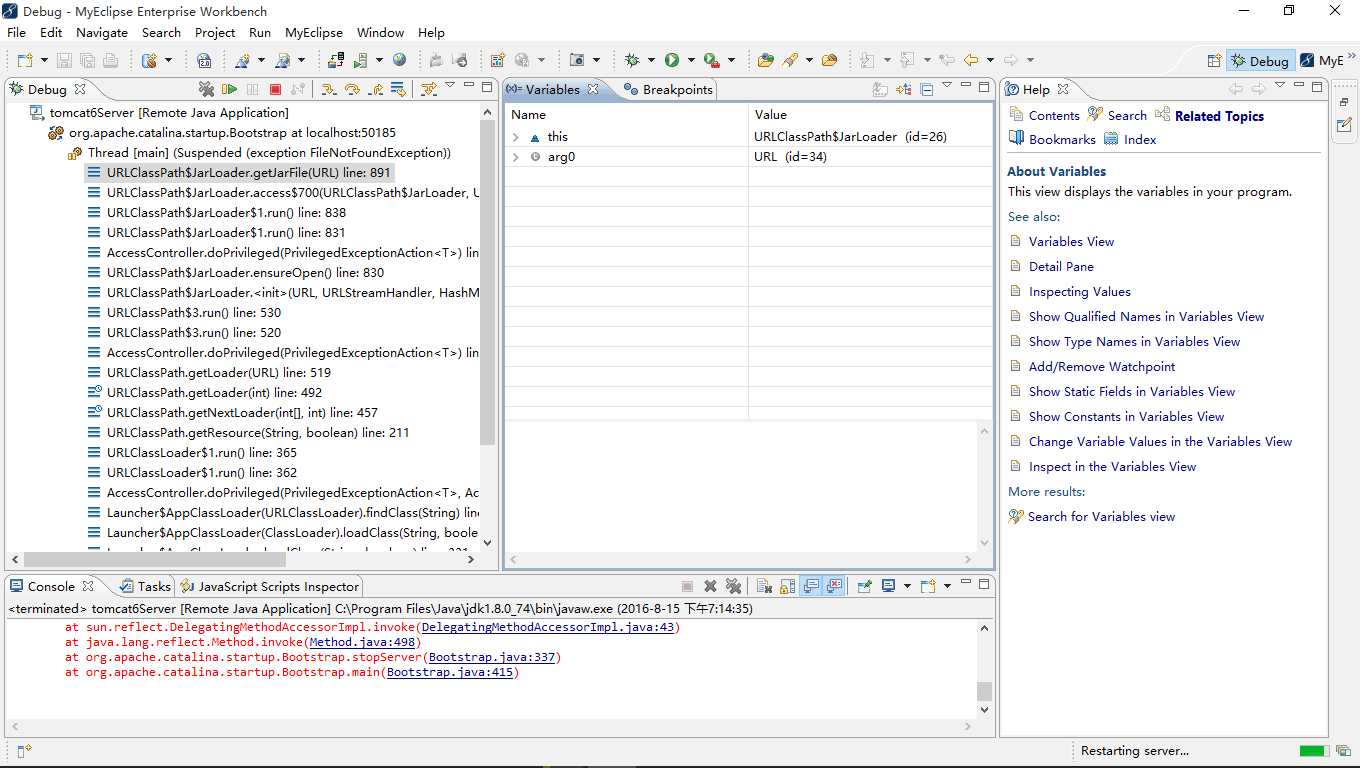Click the Resume button in Debug view

230,89
